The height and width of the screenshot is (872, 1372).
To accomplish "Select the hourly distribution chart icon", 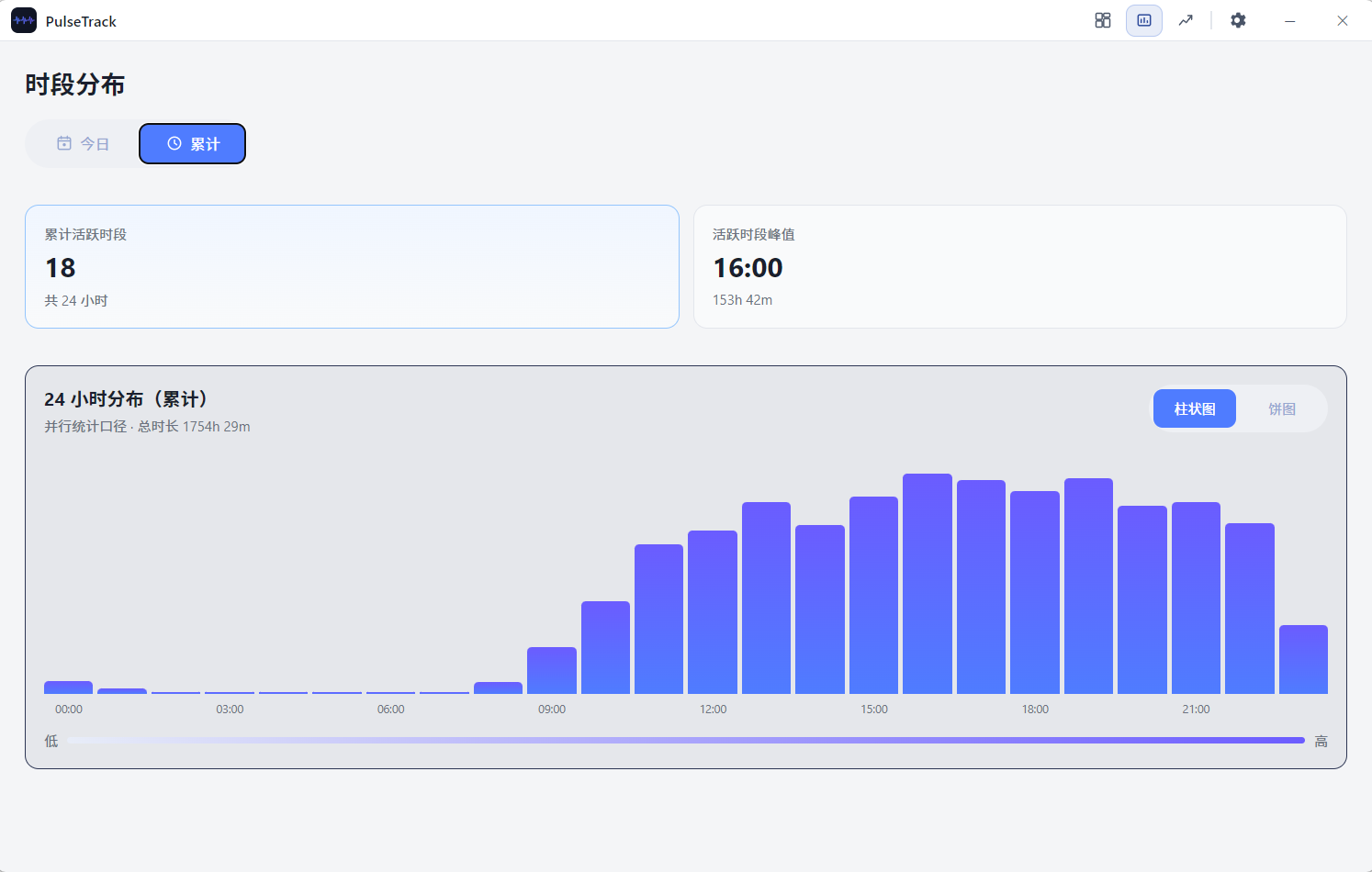I will (1144, 20).
